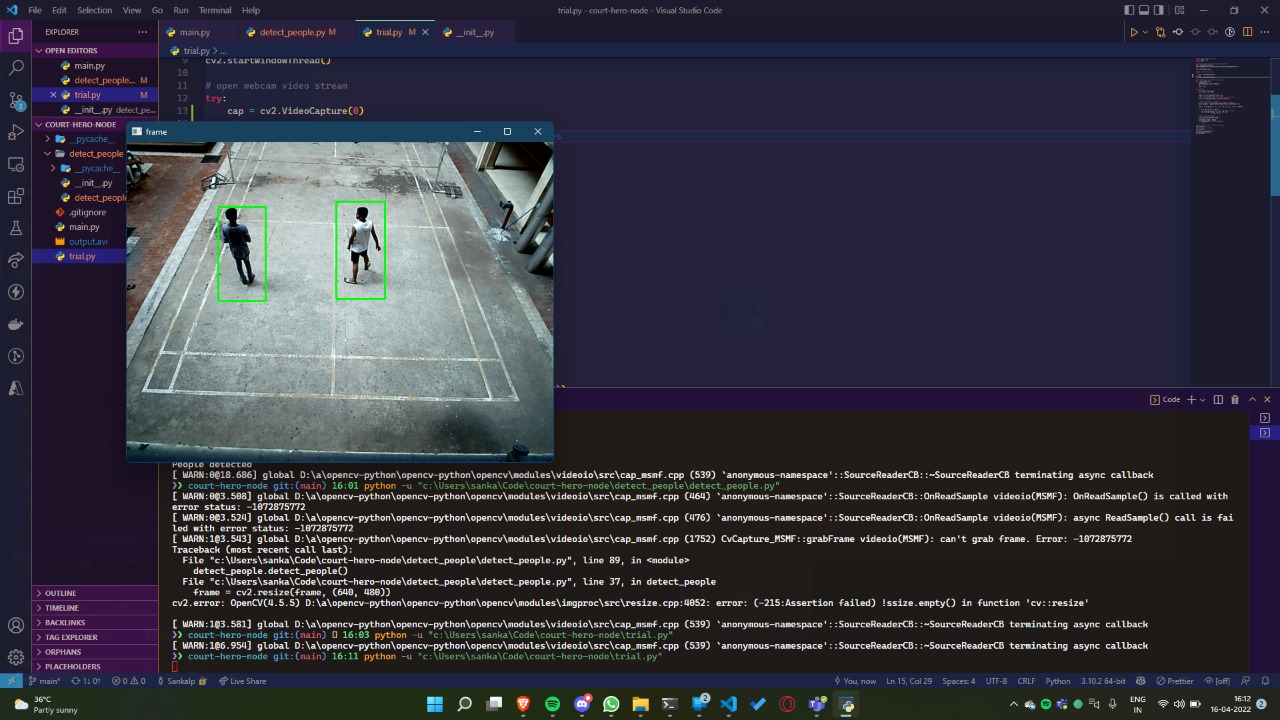This screenshot has height=720, width=1280.
Task: Open Source Control view with badge
Action: click(x=16, y=100)
